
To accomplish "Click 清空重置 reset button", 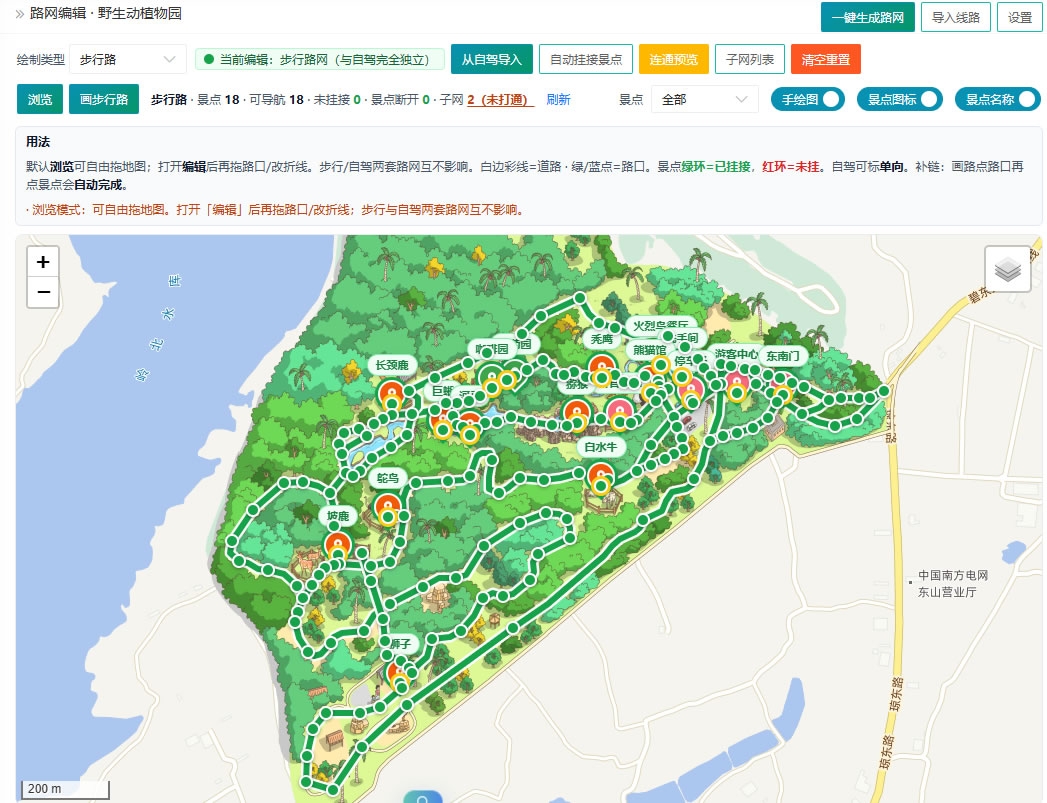I will coord(825,59).
